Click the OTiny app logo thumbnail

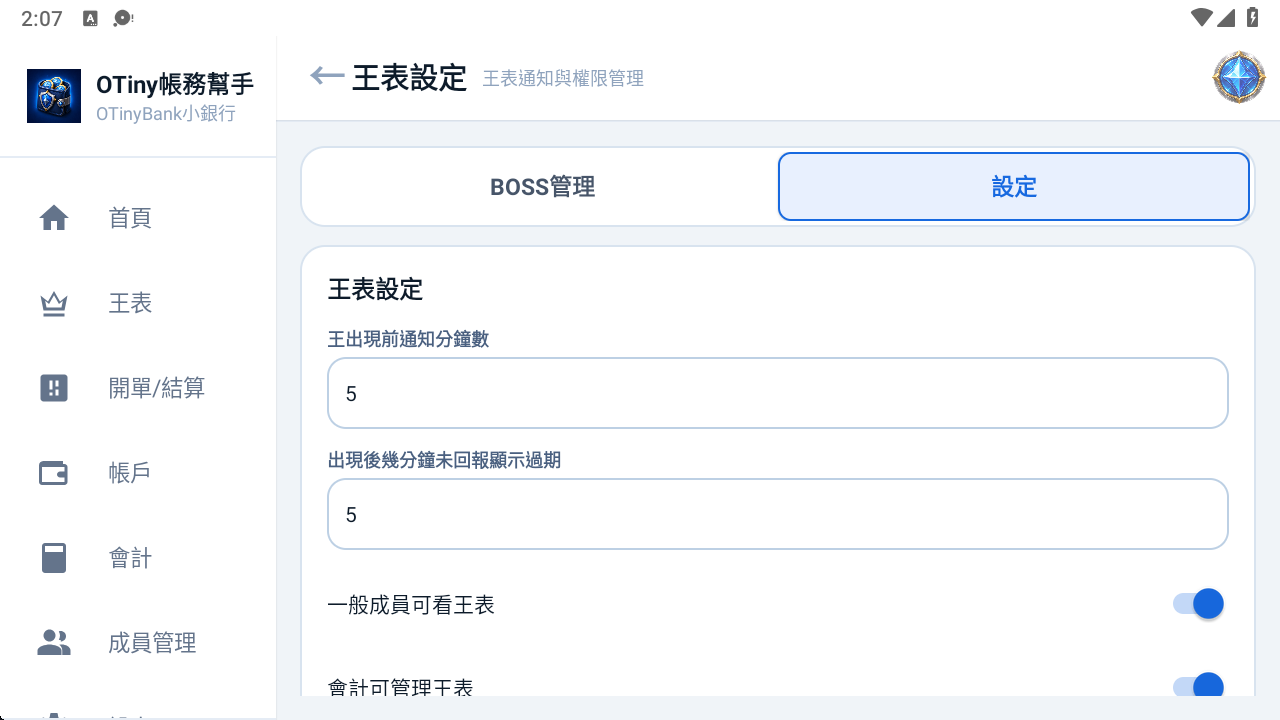click(x=54, y=96)
